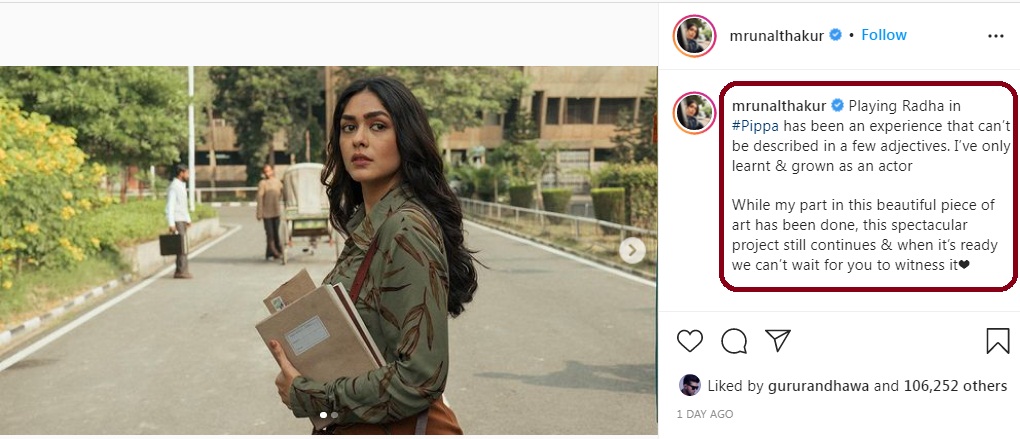This screenshot has width=1020, height=439.
Task: Go to the next photo with the carousel arrow
Action: tap(632, 251)
